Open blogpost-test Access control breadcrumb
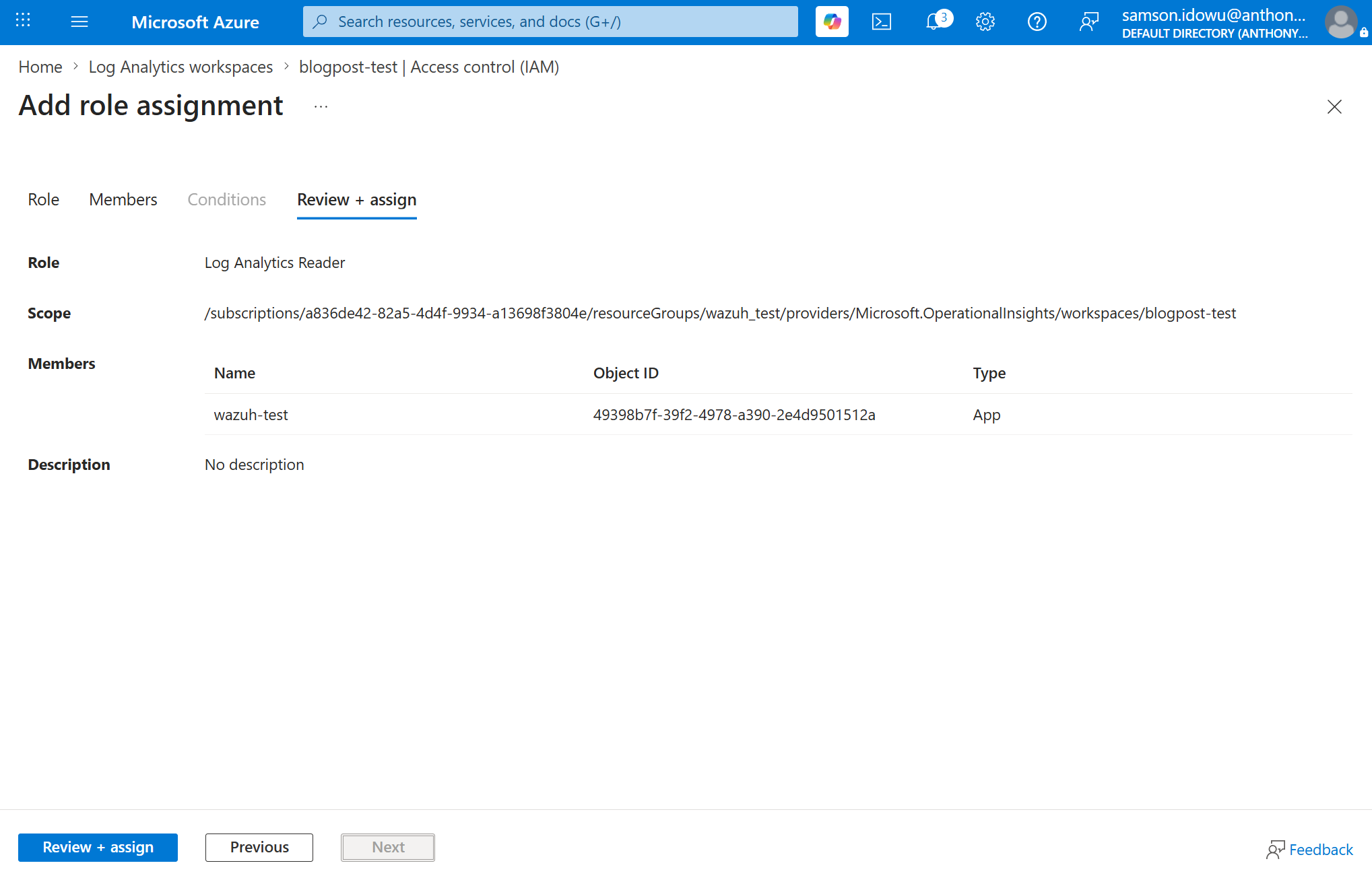This screenshot has width=1372, height=884. click(x=429, y=67)
